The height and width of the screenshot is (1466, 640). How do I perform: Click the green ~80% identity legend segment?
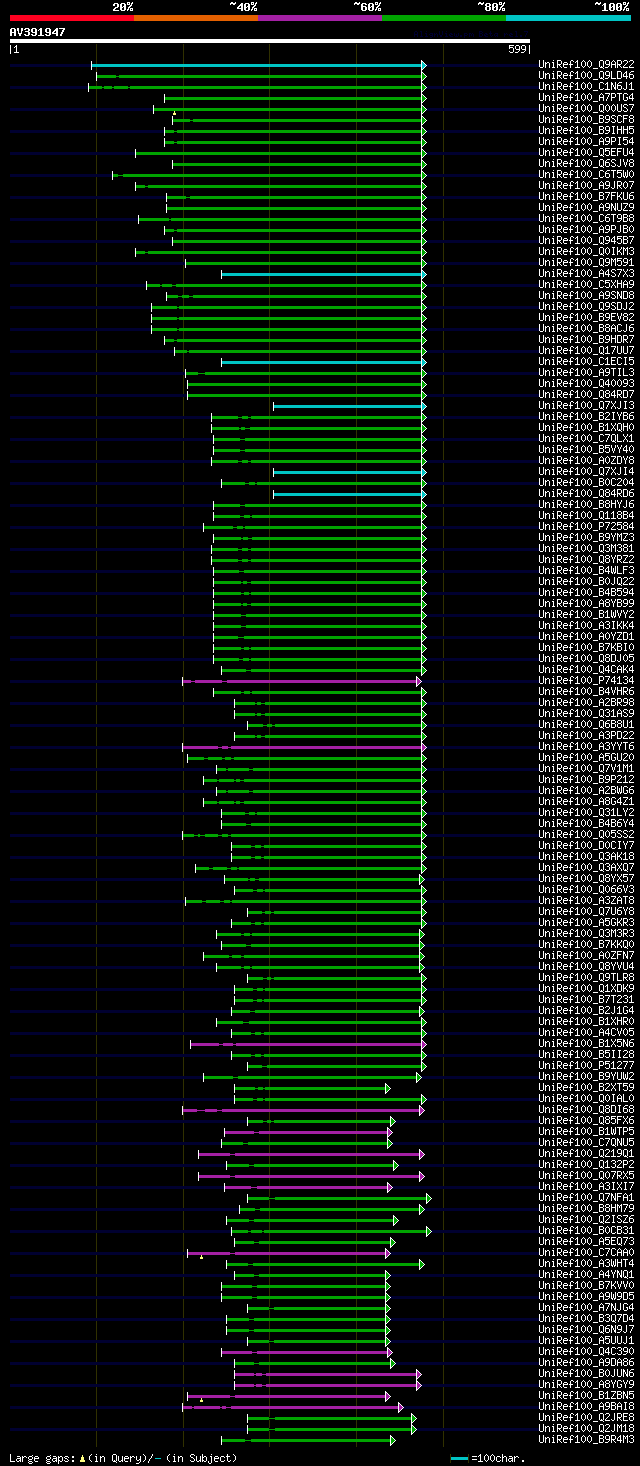point(443,17)
